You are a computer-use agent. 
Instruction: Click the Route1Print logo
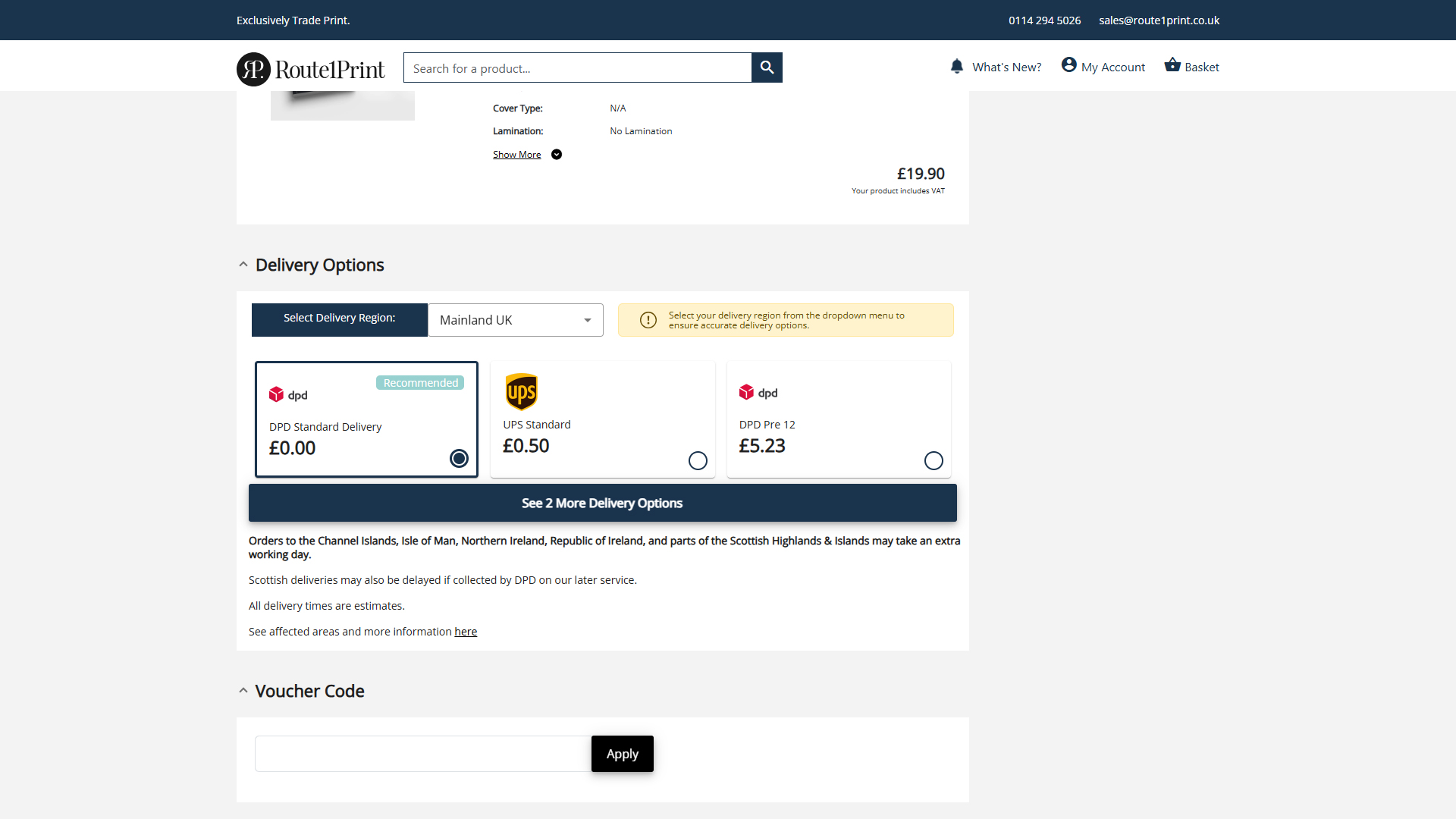[x=310, y=69]
